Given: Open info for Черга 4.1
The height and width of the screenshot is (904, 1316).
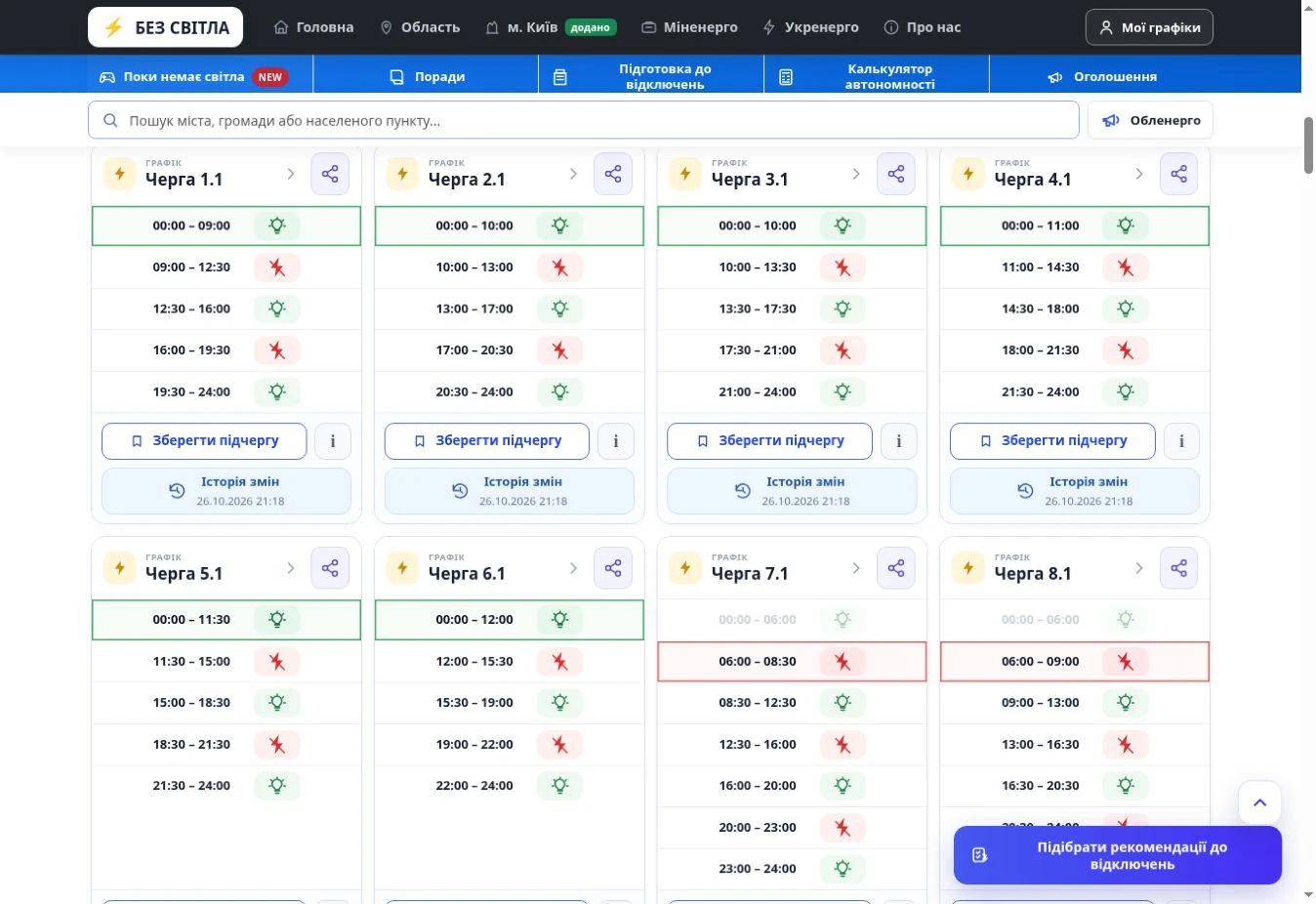Looking at the screenshot, I should [1182, 441].
